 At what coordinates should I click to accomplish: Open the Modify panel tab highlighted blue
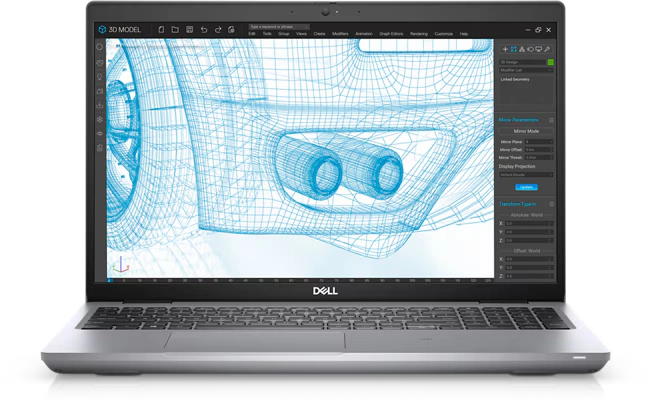(514, 49)
